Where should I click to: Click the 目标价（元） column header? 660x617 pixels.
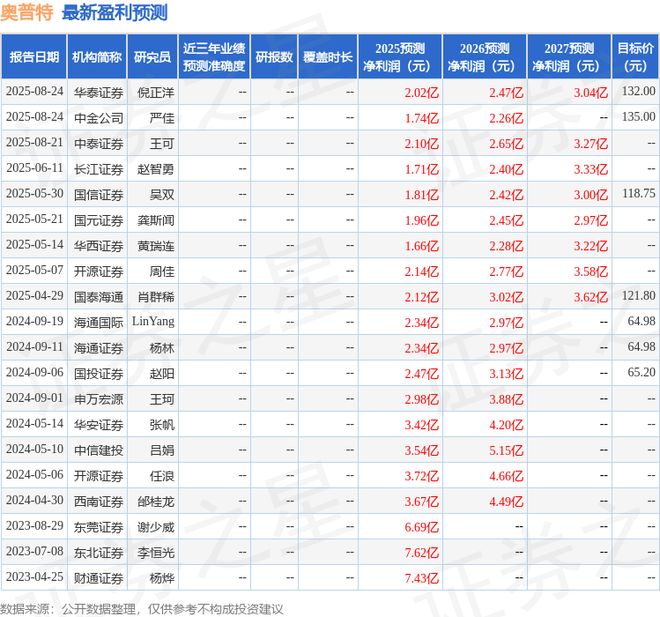[635, 57]
